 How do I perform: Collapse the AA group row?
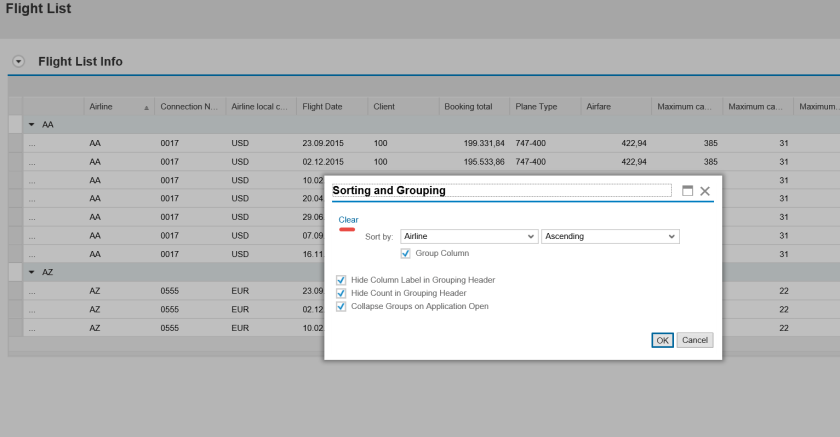(31, 124)
